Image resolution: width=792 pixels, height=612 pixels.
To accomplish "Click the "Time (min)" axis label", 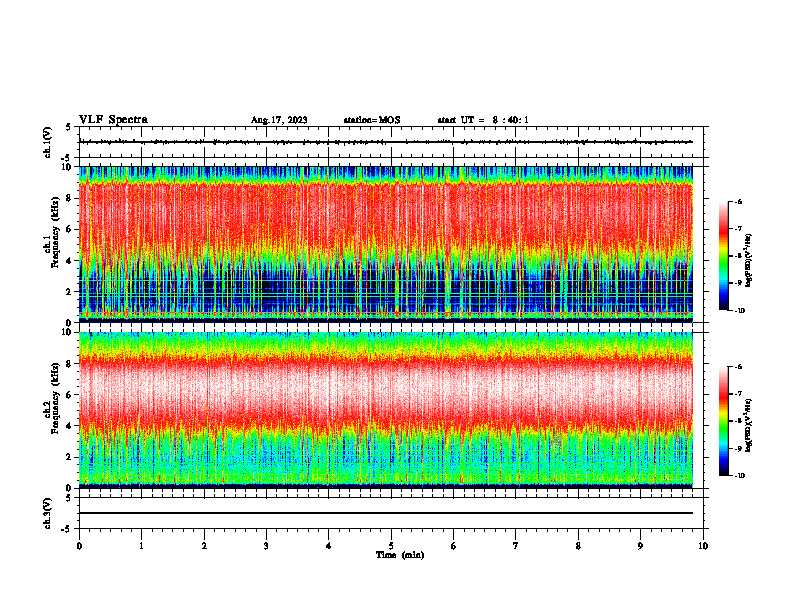I will pyautogui.click(x=400, y=555).
